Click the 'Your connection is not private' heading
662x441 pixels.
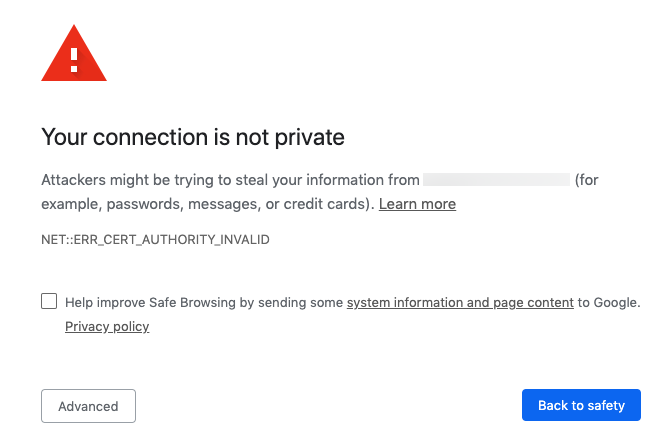click(x=193, y=137)
